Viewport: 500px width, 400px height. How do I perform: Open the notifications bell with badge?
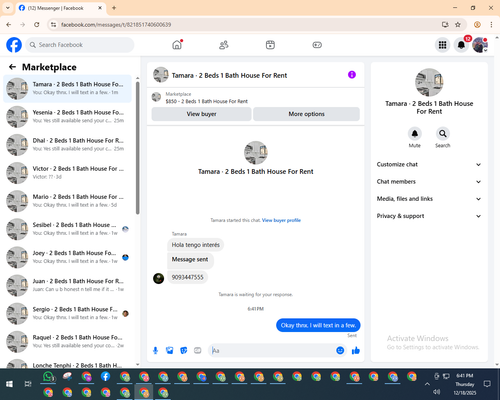point(461,45)
